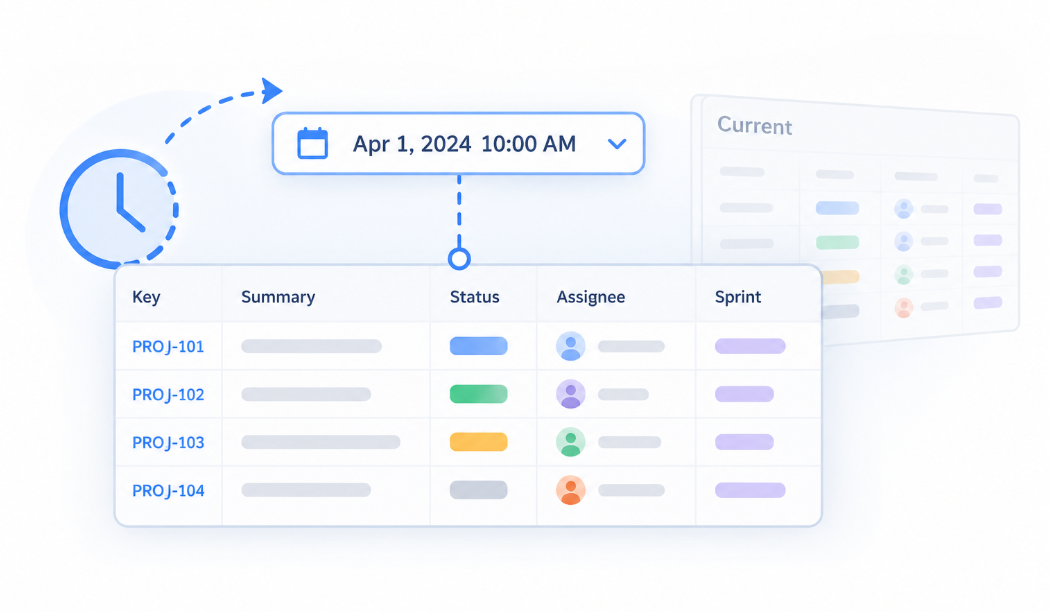
Task: Click the Current panel title in background
Action: (755, 126)
